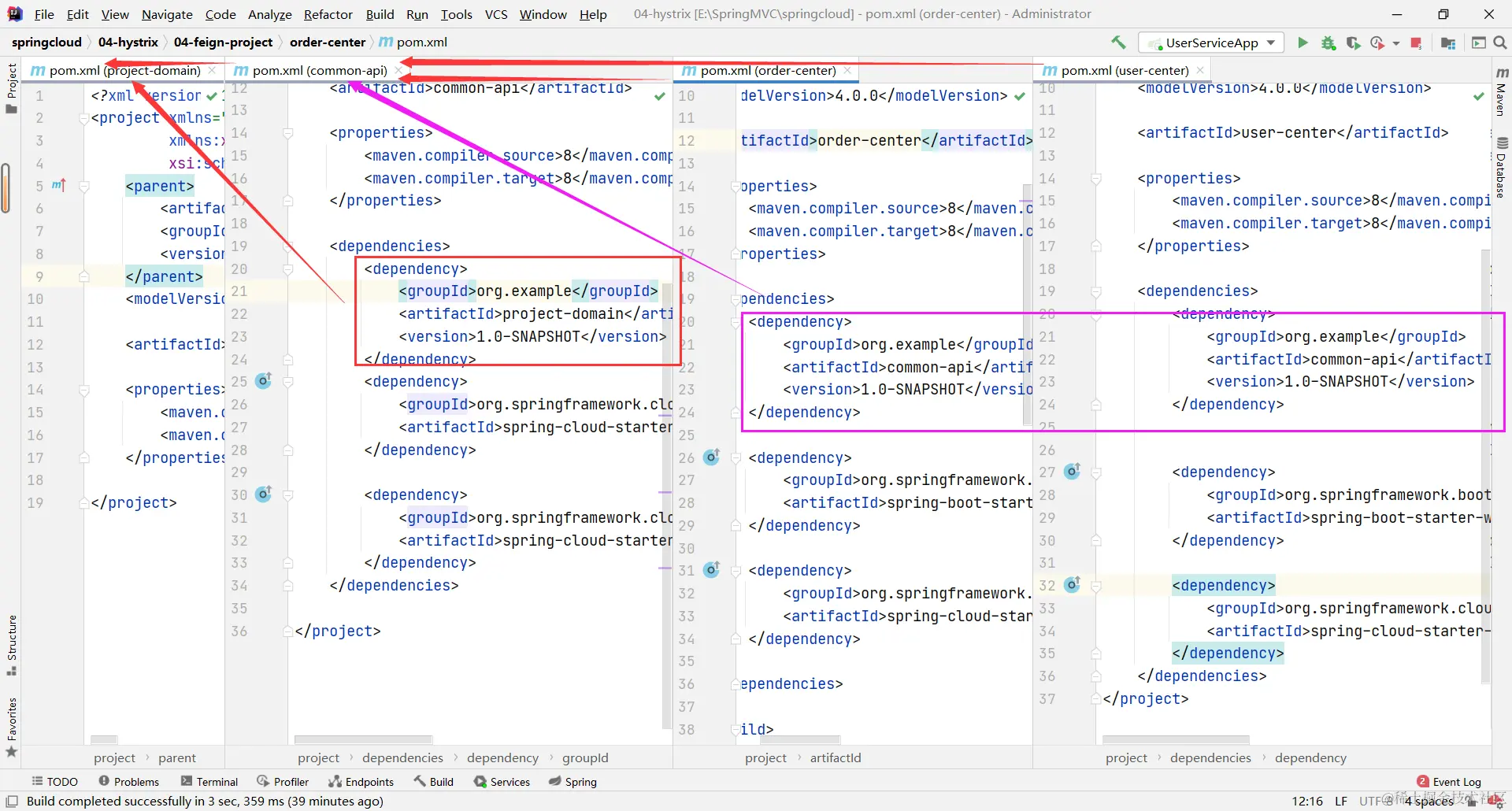Screen dimensions: 1512x811
Task: Click the Profile run clock icon
Action: point(1377,43)
